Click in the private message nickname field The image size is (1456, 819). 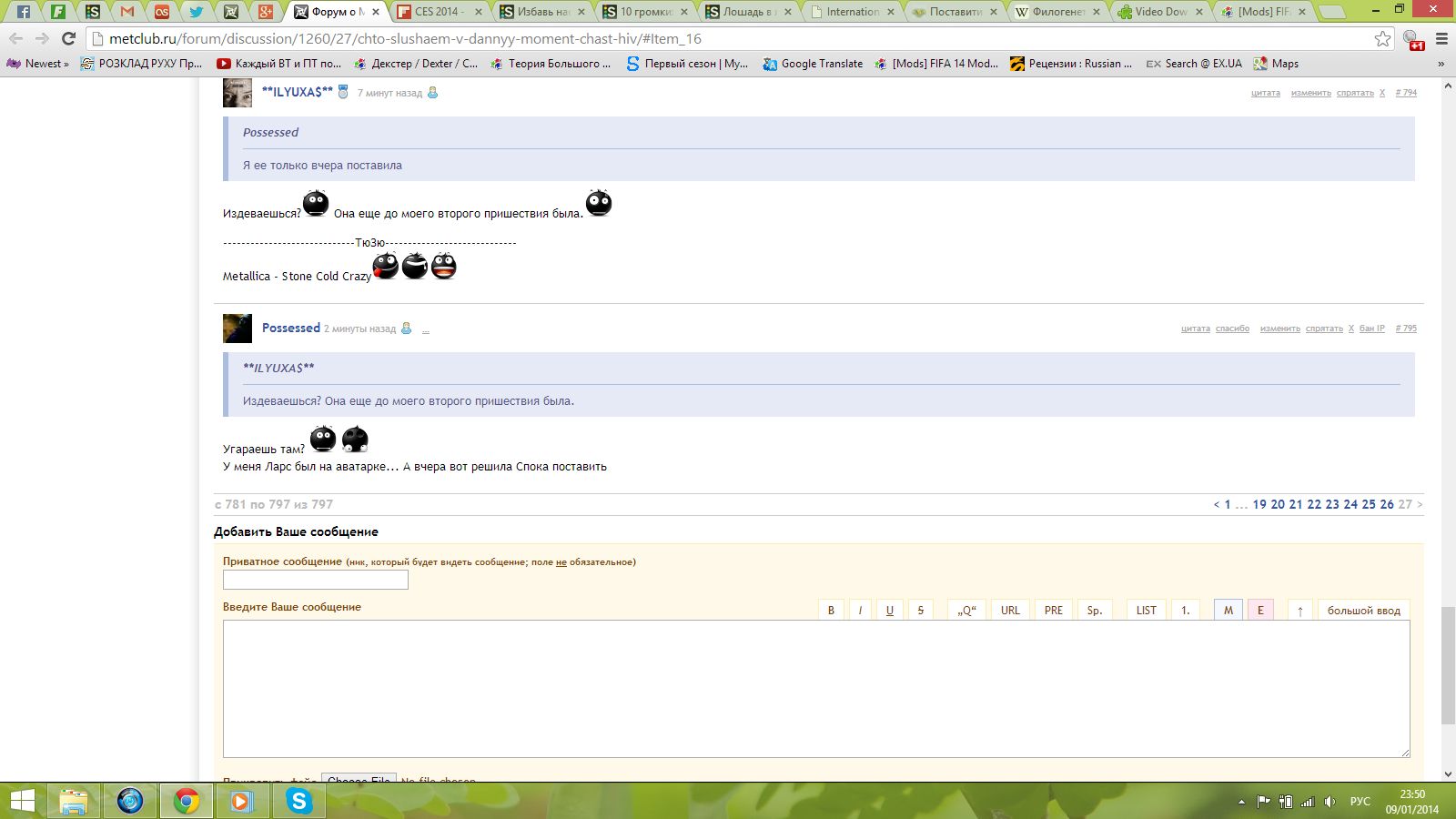pyautogui.click(x=315, y=580)
